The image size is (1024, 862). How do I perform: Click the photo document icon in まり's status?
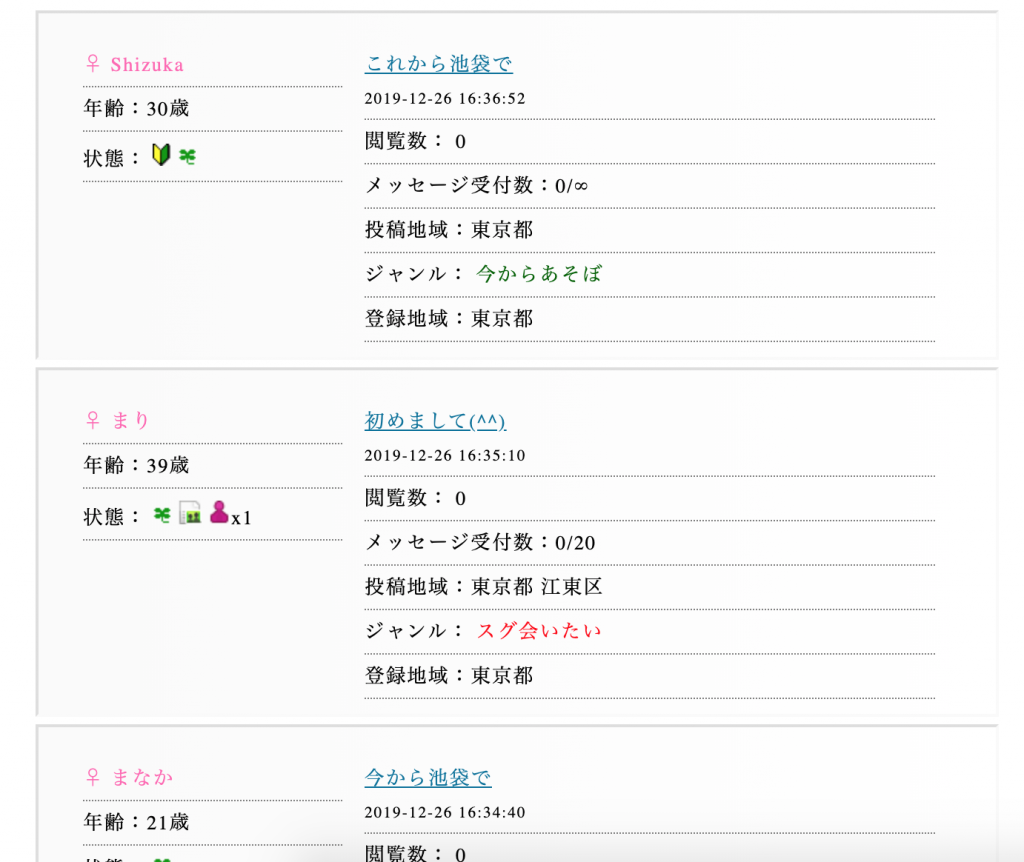(x=190, y=514)
